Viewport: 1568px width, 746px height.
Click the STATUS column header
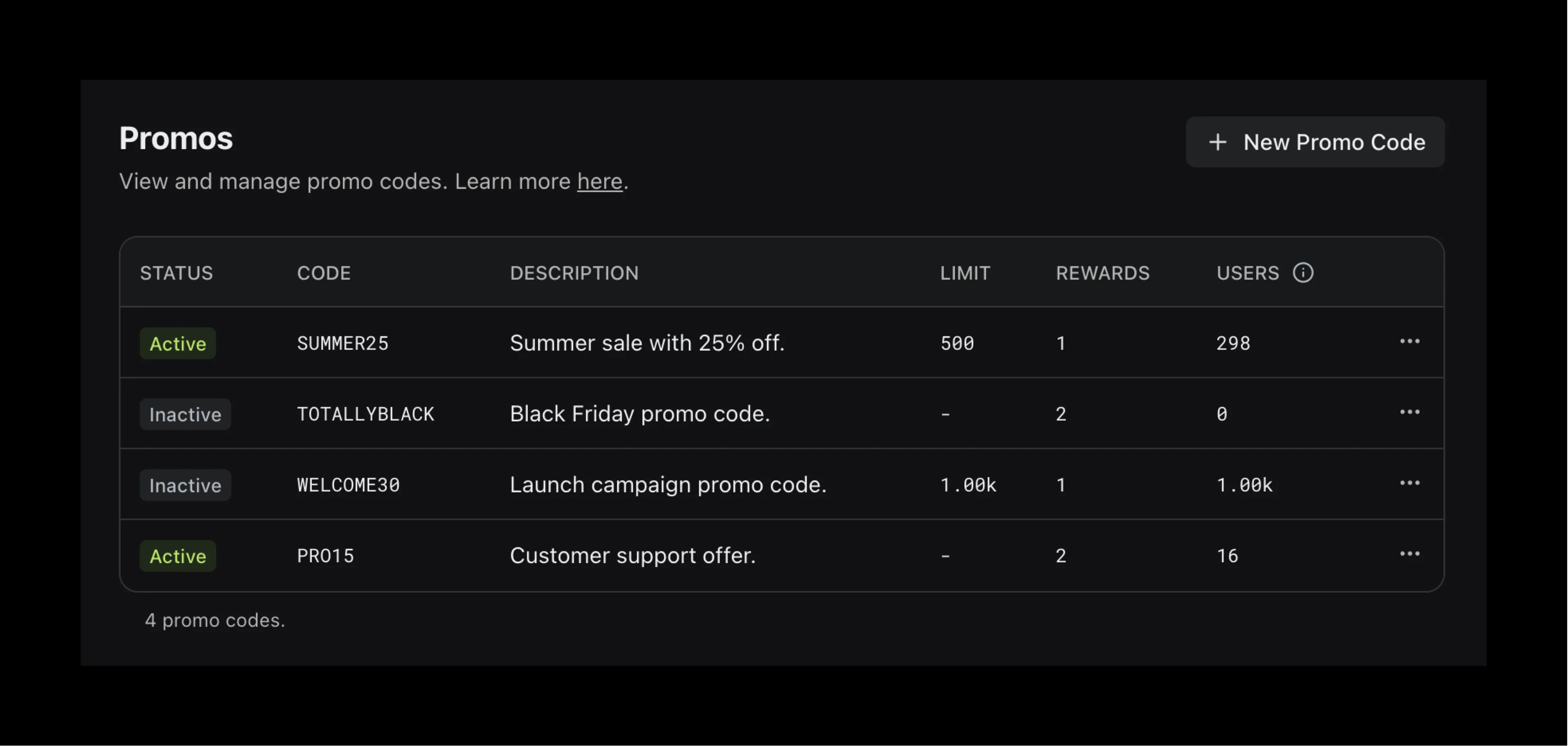click(176, 273)
